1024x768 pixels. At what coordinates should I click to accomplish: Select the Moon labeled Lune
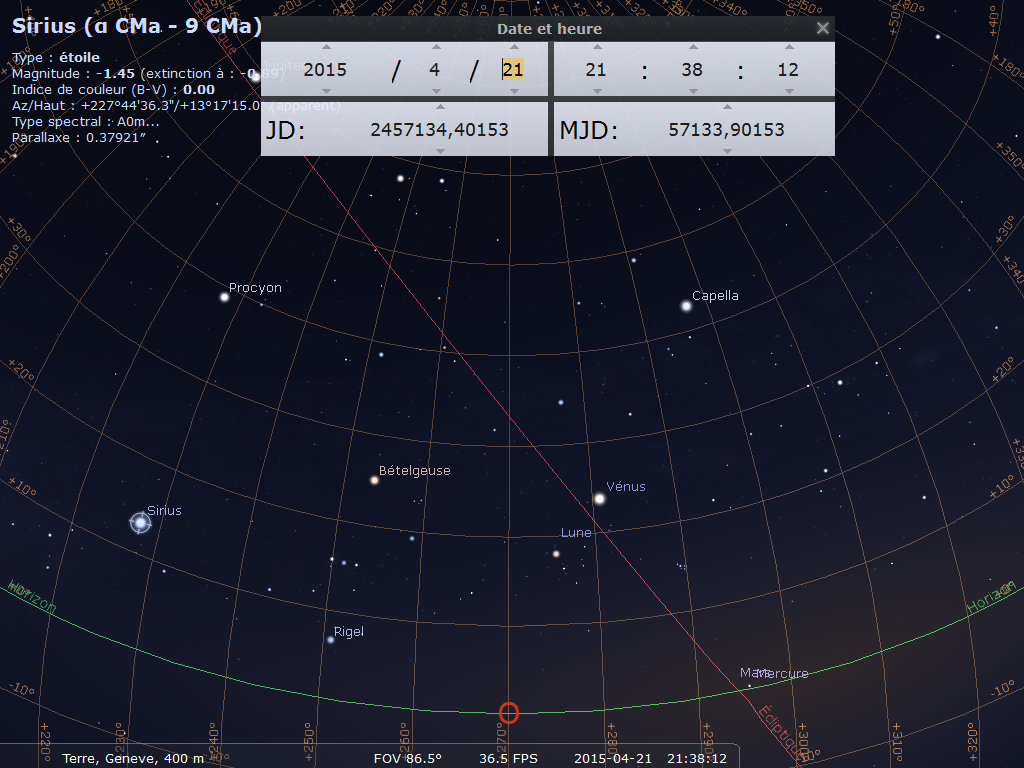pyautogui.click(x=556, y=553)
